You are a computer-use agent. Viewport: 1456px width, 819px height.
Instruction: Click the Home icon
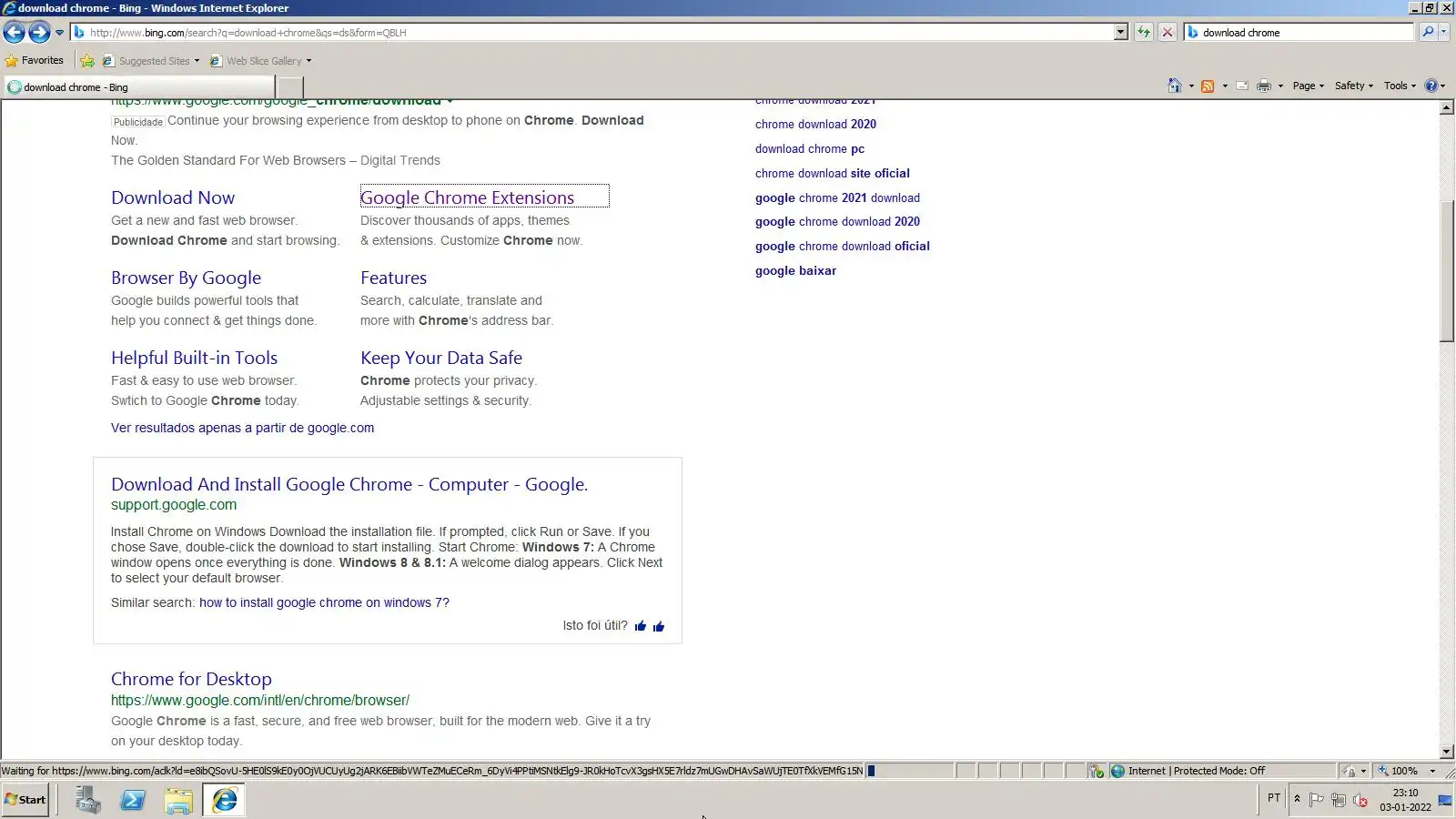[x=1175, y=86]
